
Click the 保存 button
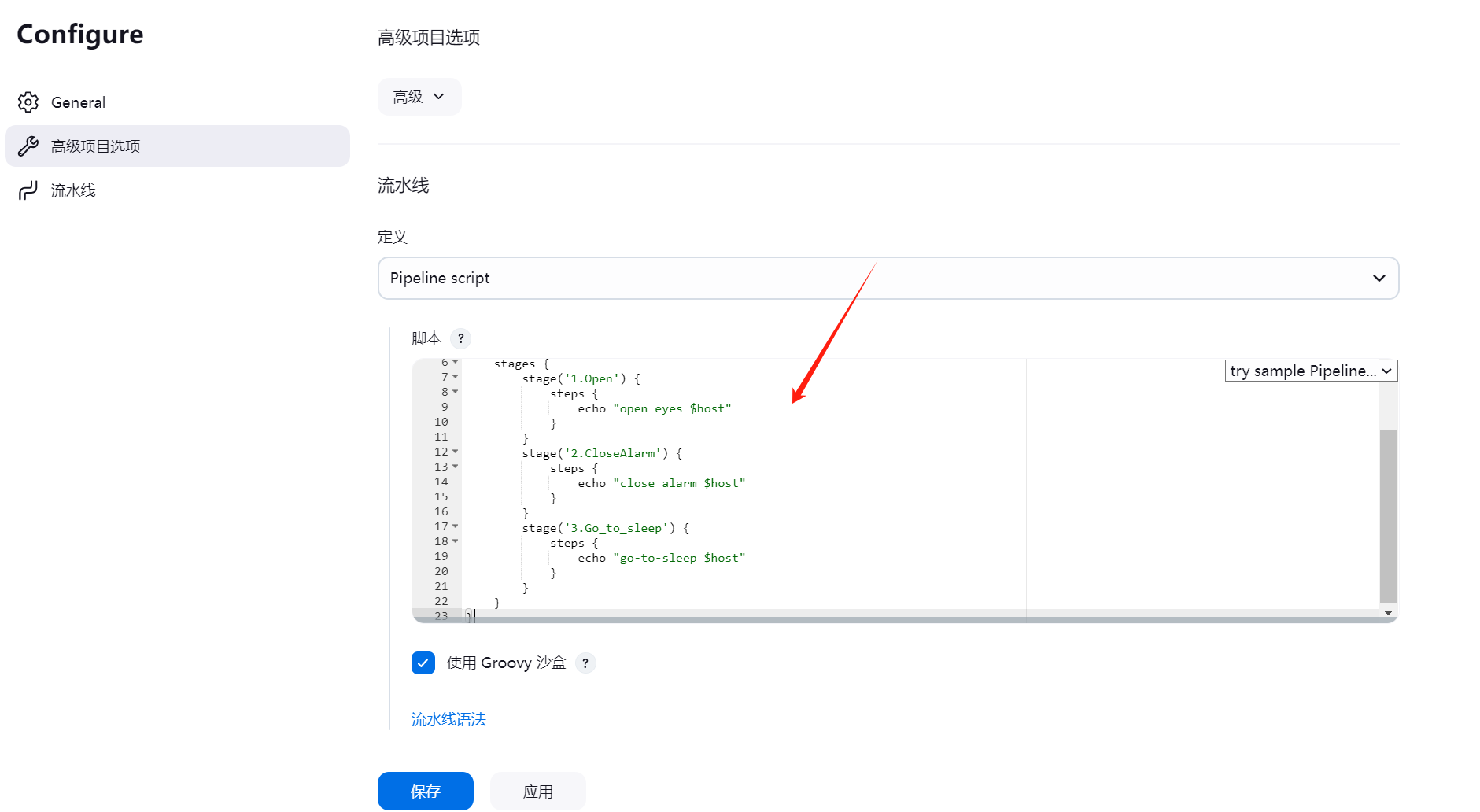[426, 792]
